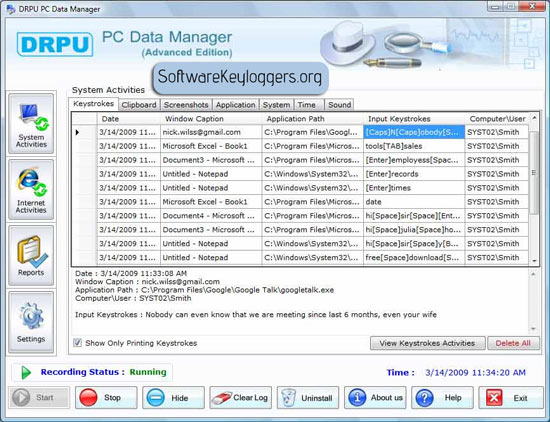Click table scrollbar down arrow
The image size is (550, 422).
(534, 261)
